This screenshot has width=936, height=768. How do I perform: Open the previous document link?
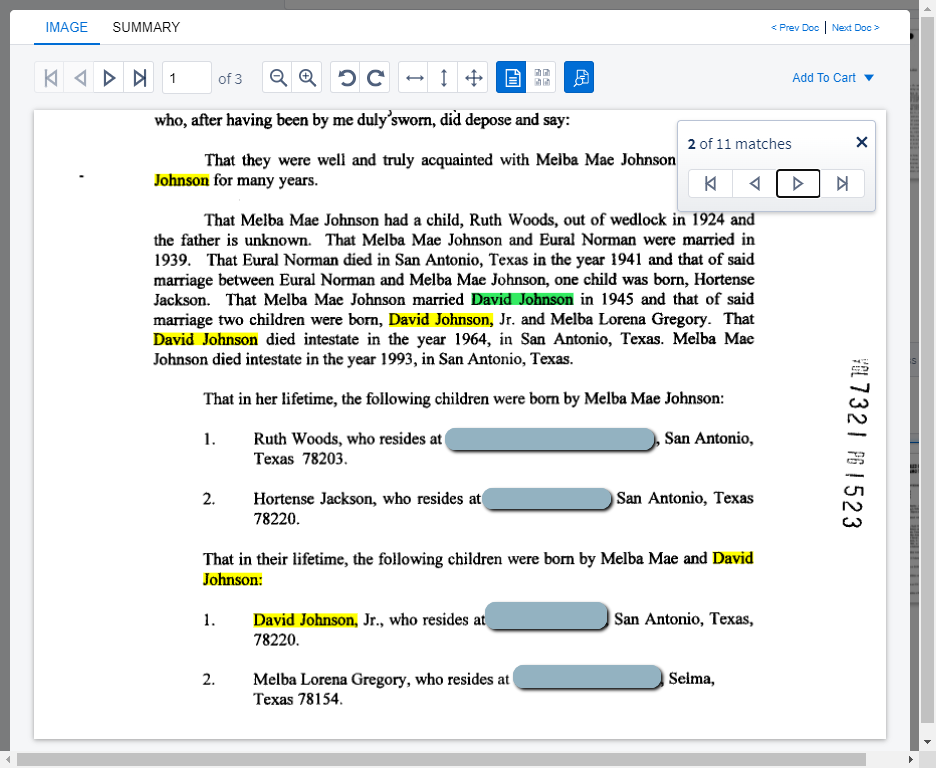coord(795,28)
